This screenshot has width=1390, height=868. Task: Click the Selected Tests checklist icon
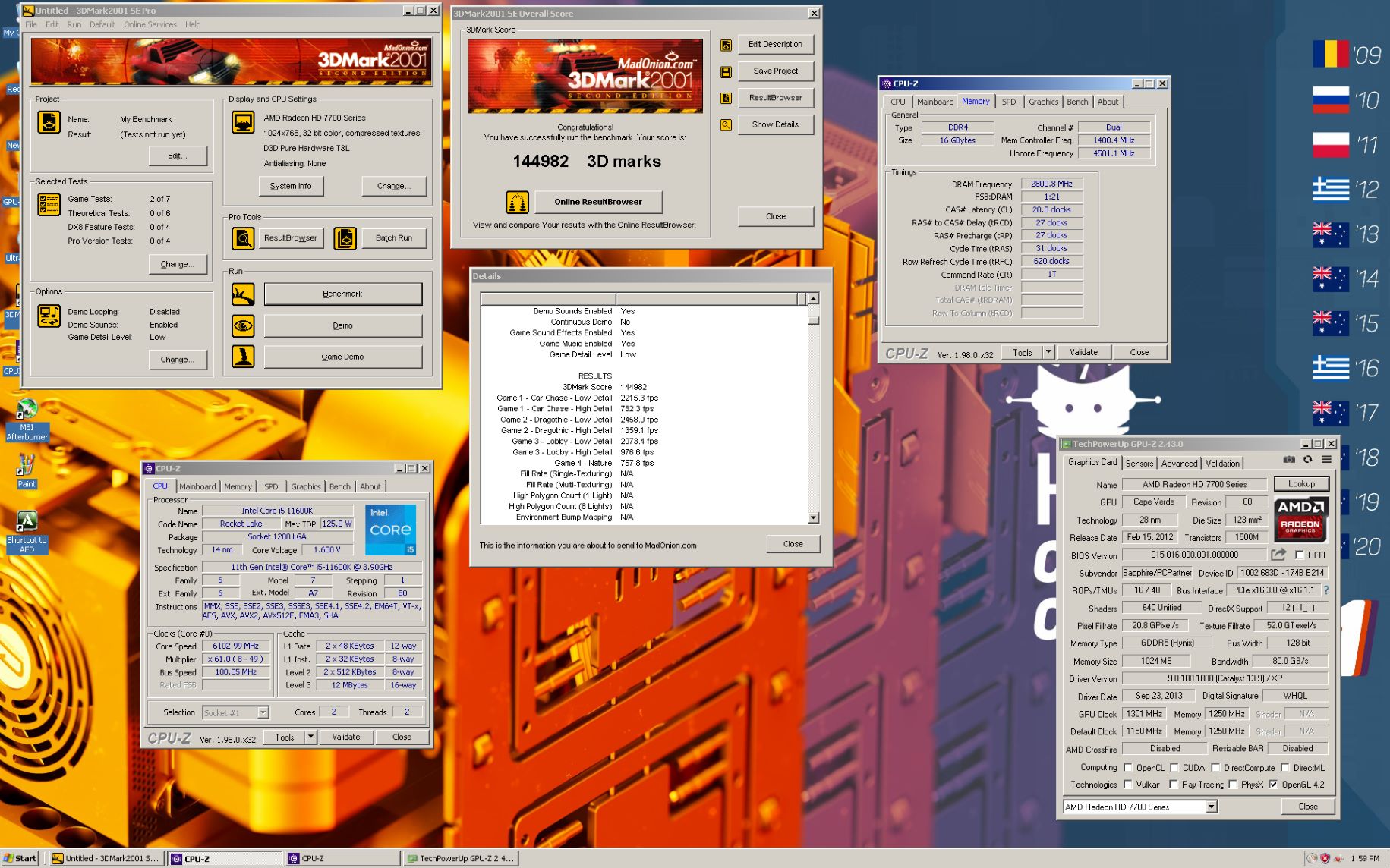(x=49, y=203)
